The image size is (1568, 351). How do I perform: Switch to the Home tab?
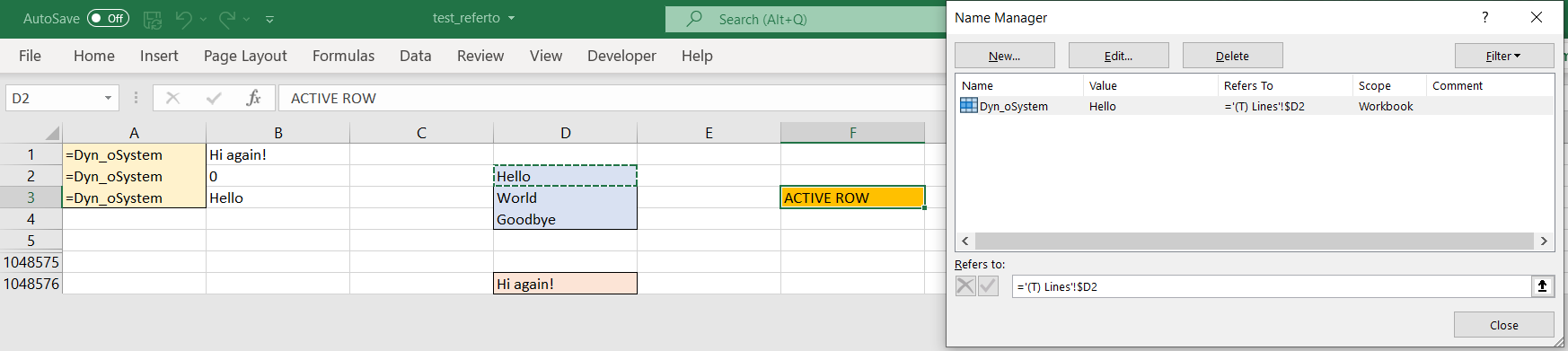[x=94, y=56]
